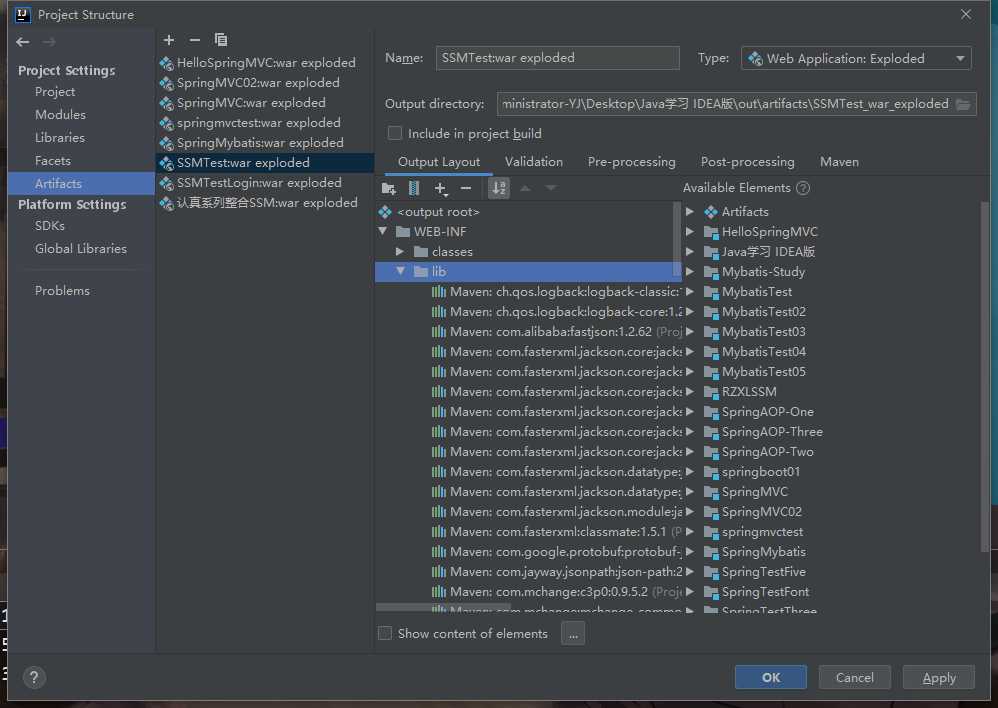Move selected element up
This screenshot has width=998, height=708.
pyautogui.click(x=525, y=188)
